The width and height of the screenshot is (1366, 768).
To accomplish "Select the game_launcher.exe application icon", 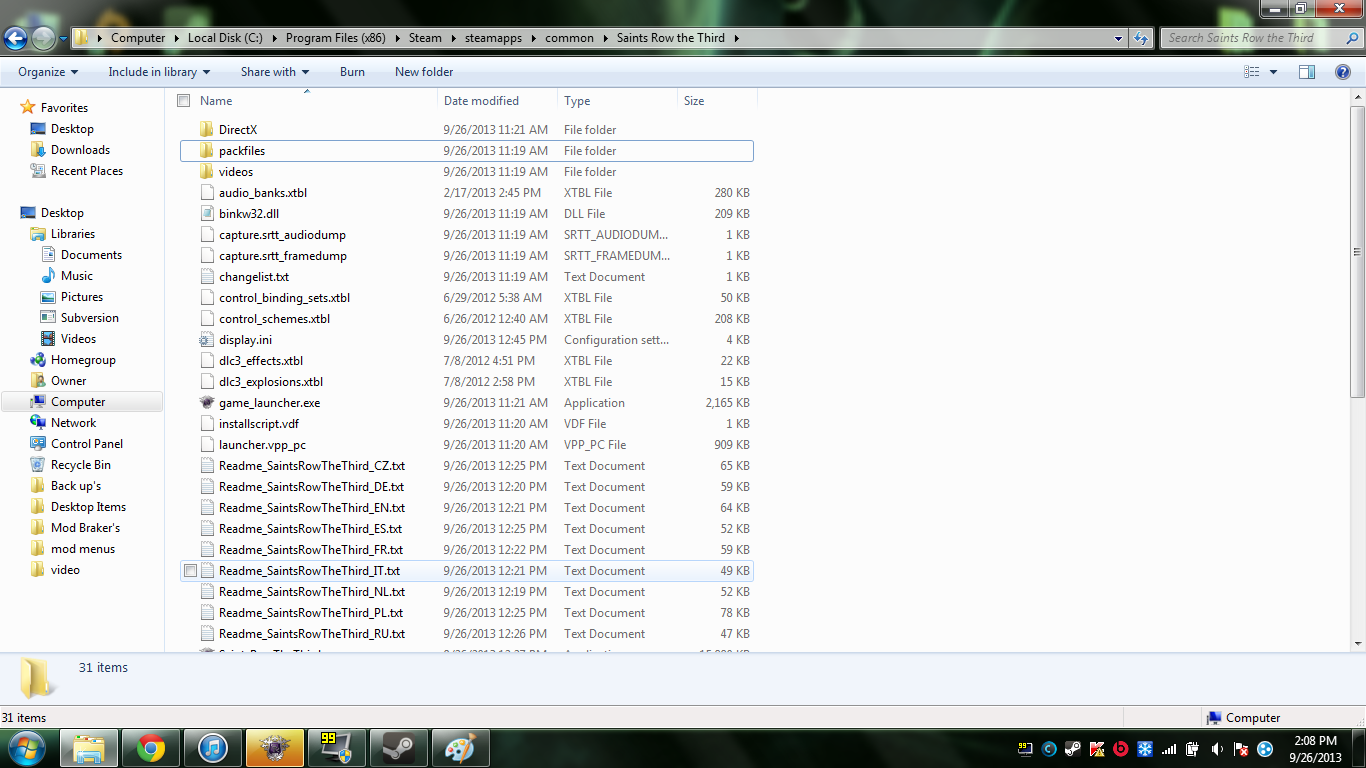I will point(207,402).
